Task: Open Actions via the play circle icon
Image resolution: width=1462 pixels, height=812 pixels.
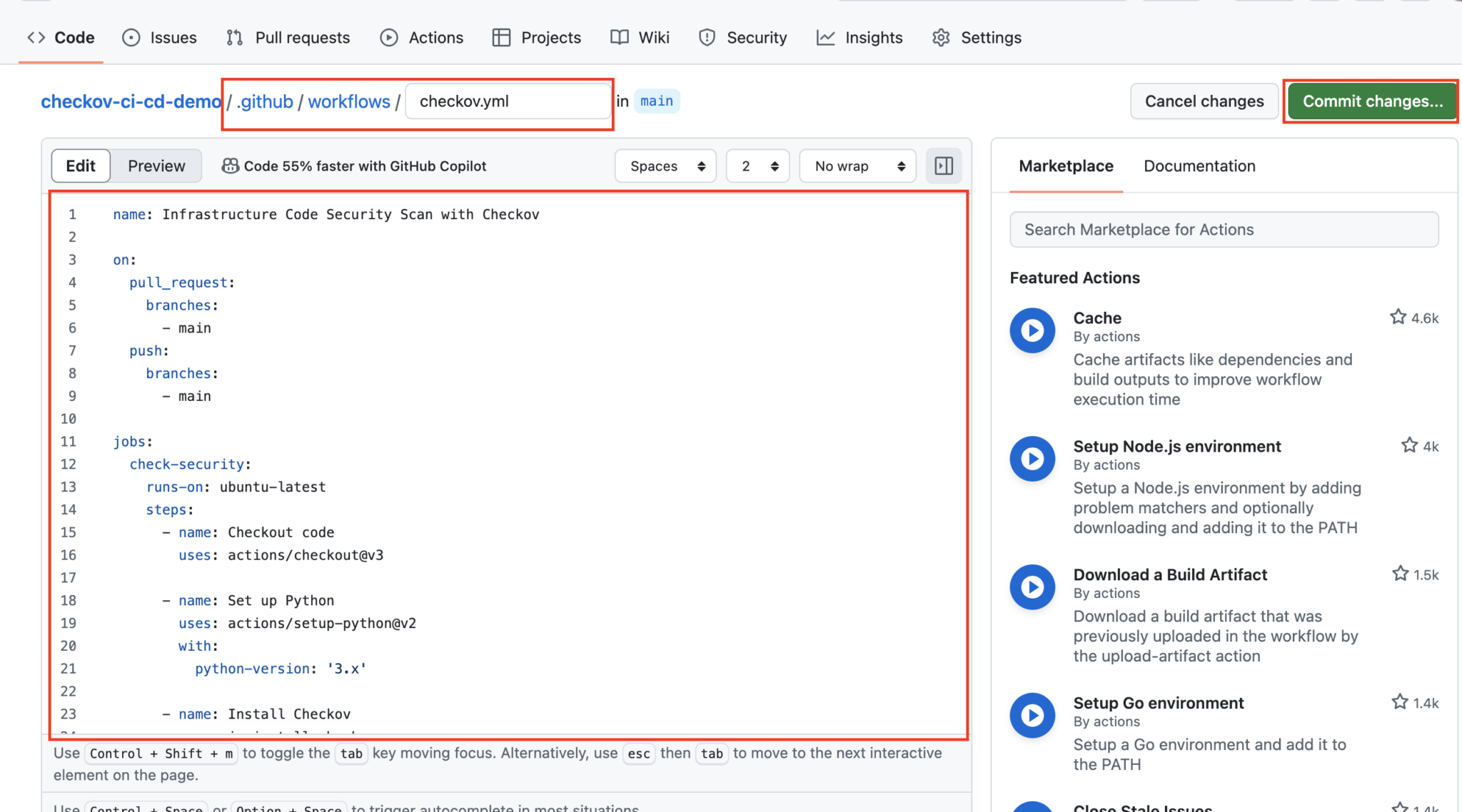Action: [389, 37]
